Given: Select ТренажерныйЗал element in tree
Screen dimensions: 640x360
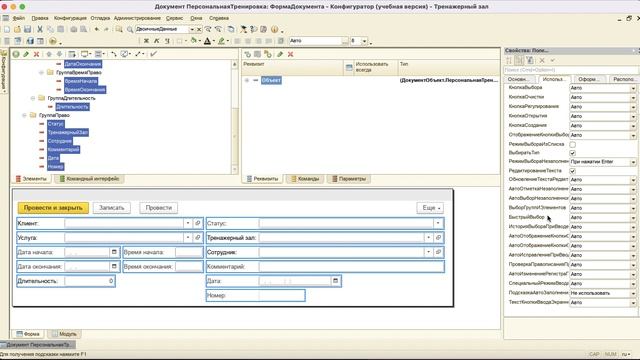Looking at the screenshot, I should click(x=68, y=133).
